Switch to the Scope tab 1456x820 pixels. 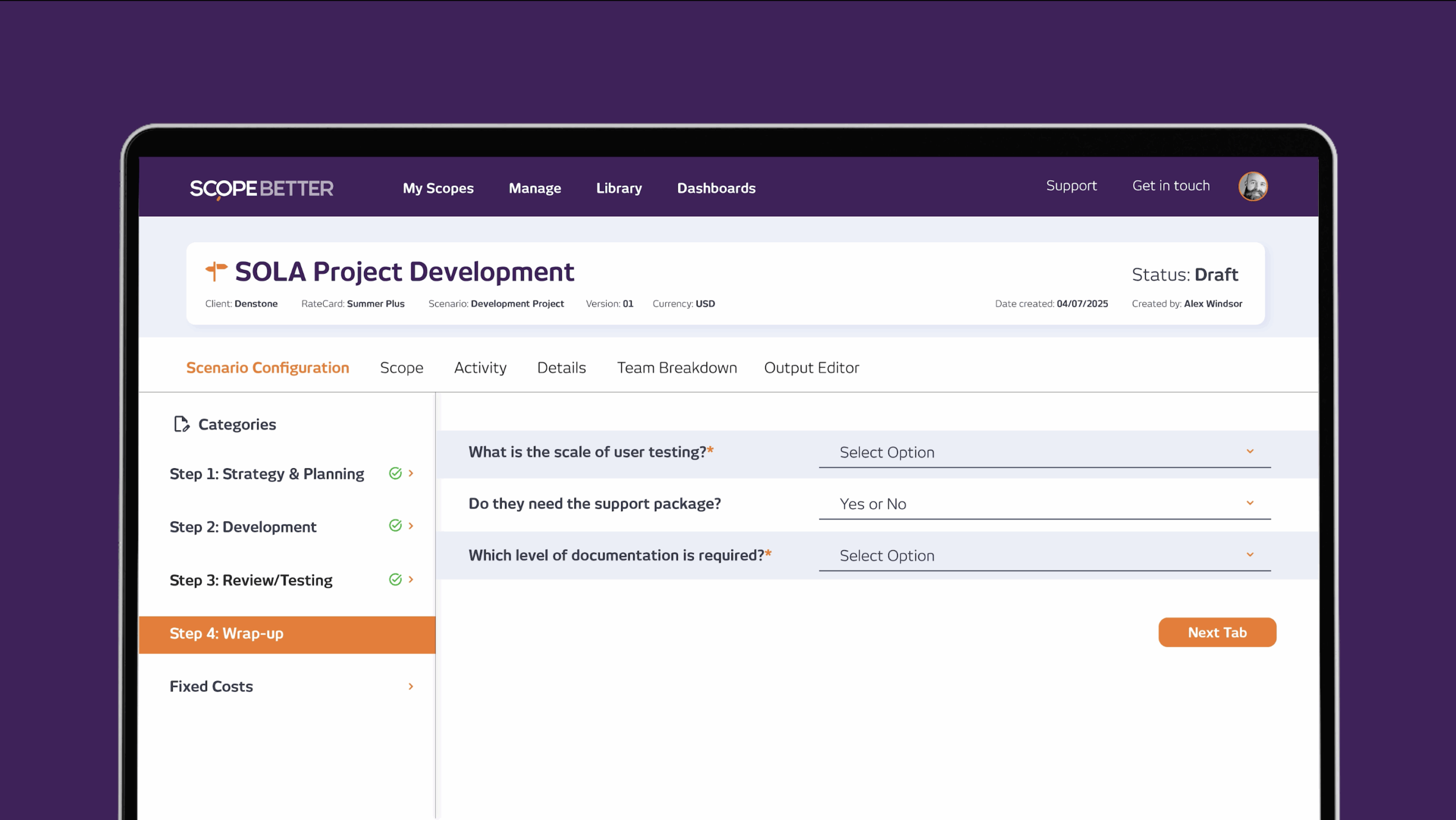tap(402, 368)
